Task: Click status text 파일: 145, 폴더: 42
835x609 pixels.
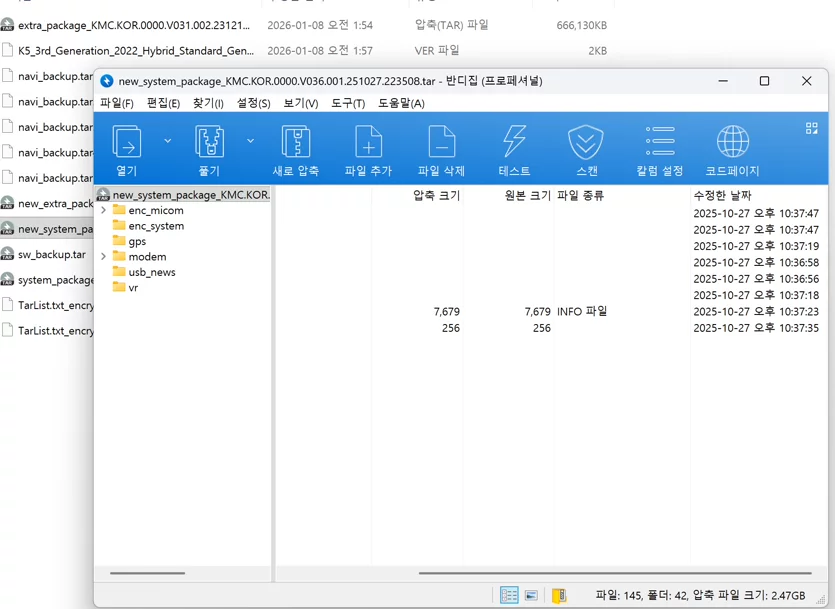Action: coord(641,595)
